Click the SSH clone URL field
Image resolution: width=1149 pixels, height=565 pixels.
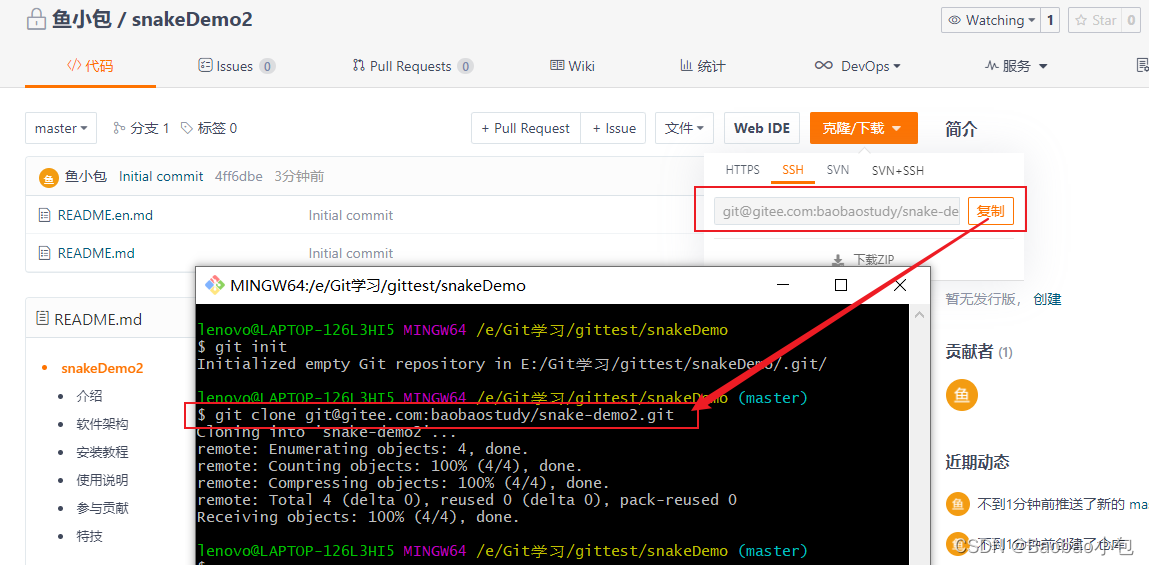(x=837, y=212)
